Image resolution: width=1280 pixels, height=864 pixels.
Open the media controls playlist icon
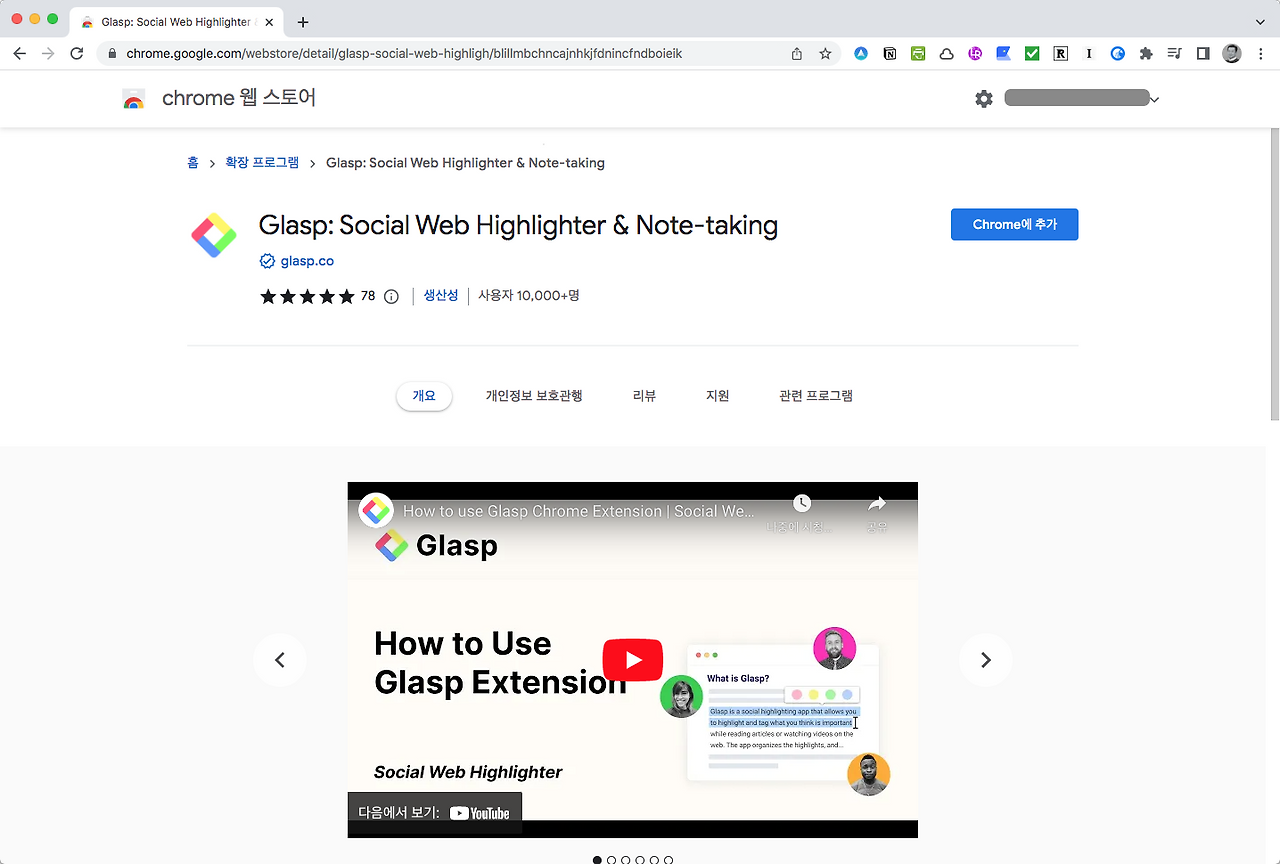point(1175,54)
